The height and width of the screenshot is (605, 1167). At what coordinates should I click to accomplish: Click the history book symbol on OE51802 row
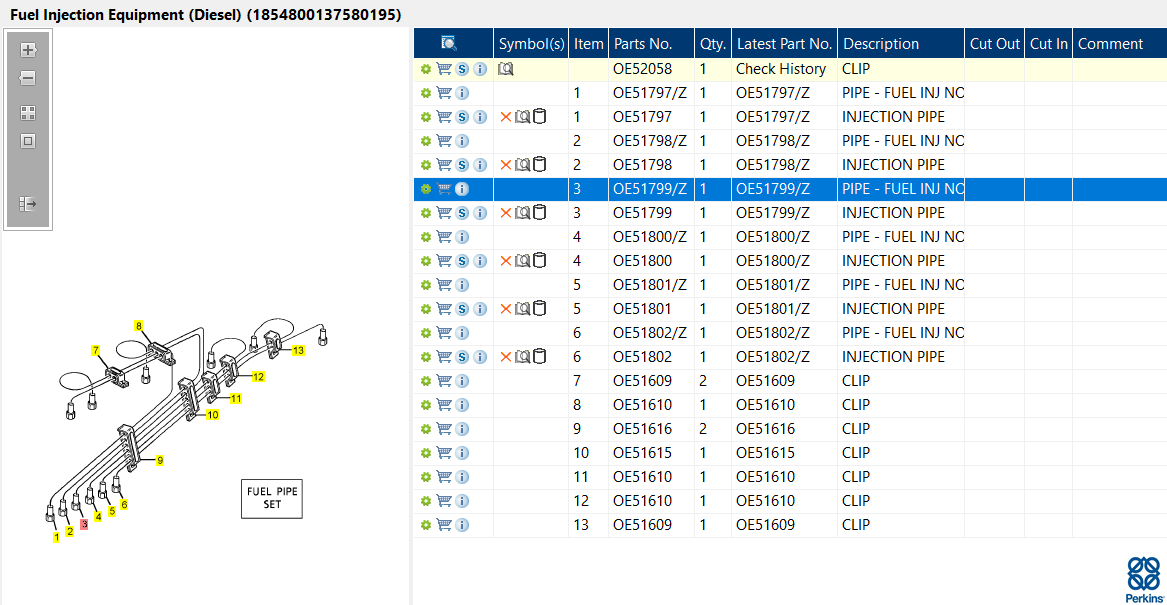coord(523,357)
